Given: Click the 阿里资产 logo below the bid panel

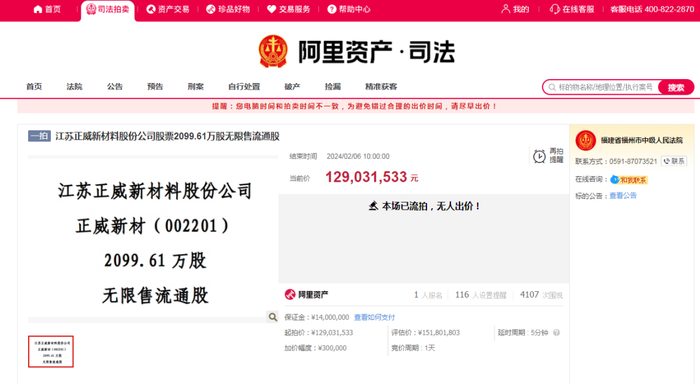Looking at the screenshot, I should [x=306, y=295].
